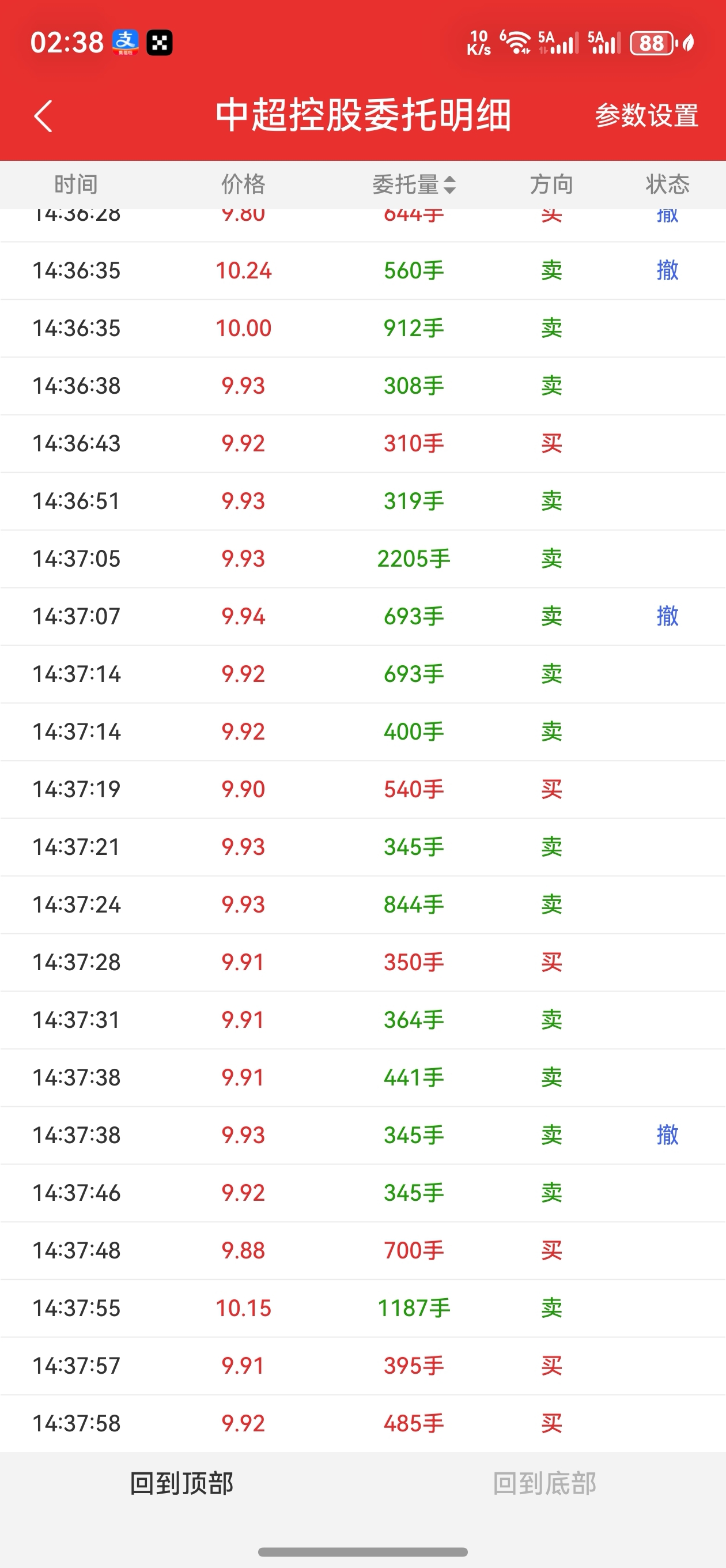
Task: Tap the battery indicator icon
Action: [x=653, y=43]
